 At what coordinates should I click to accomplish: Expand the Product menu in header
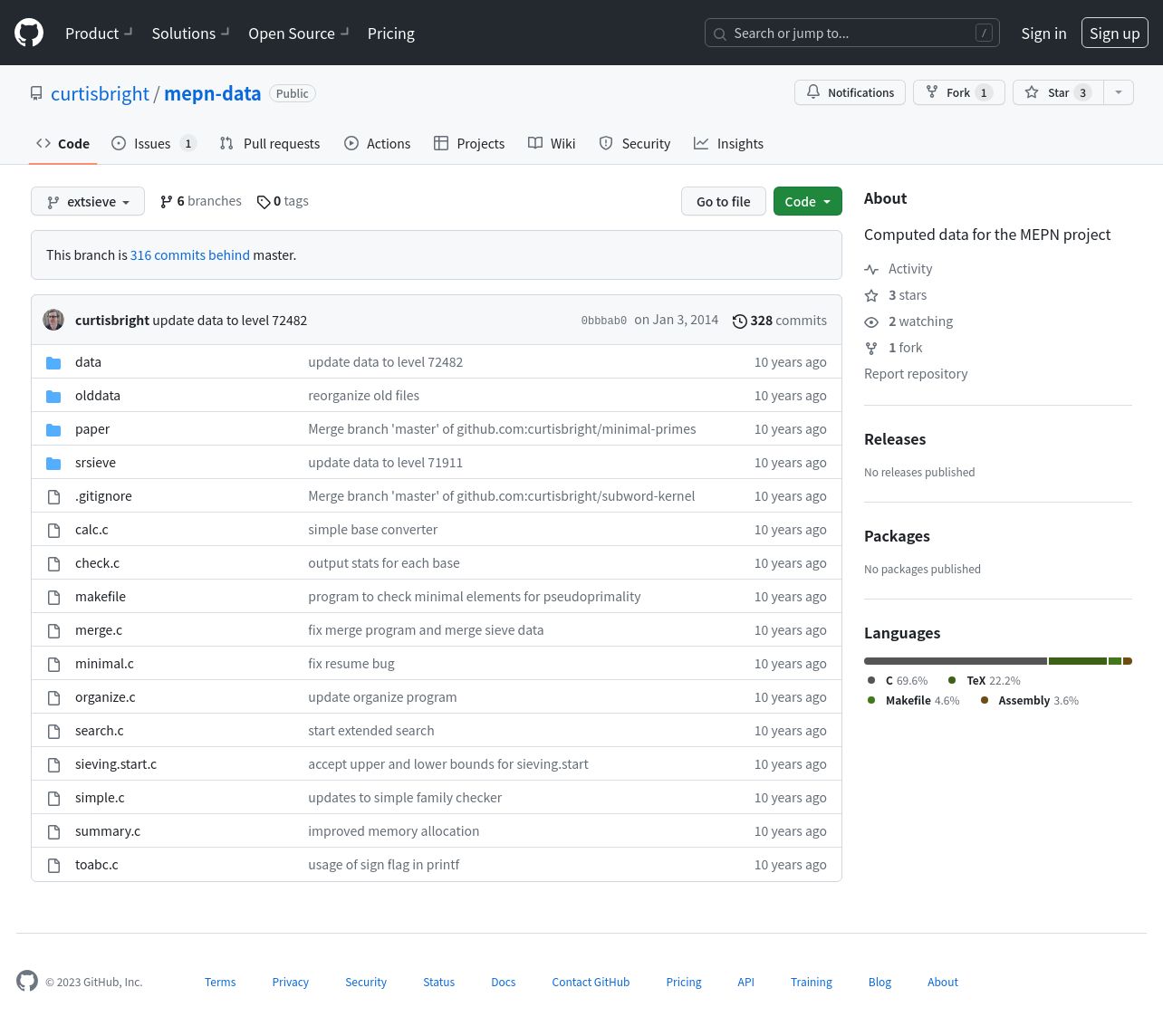pyautogui.click(x=99, y=33)
